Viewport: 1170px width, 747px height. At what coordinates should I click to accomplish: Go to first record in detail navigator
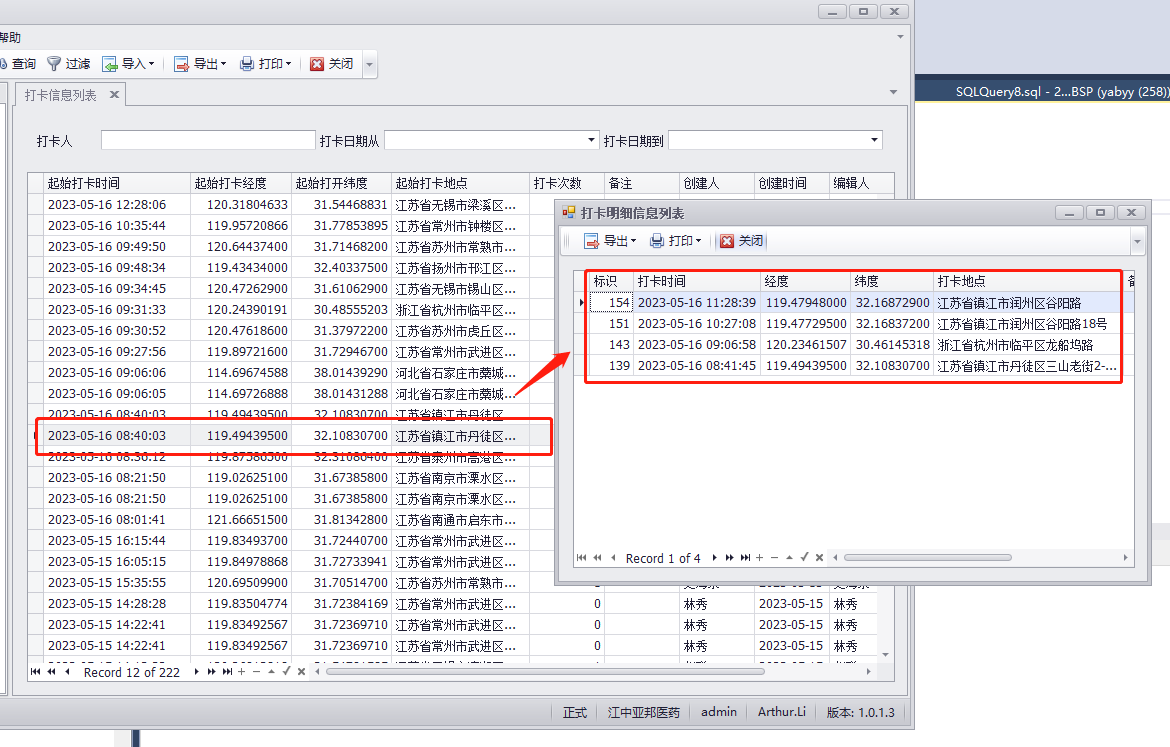click(581, 558)
